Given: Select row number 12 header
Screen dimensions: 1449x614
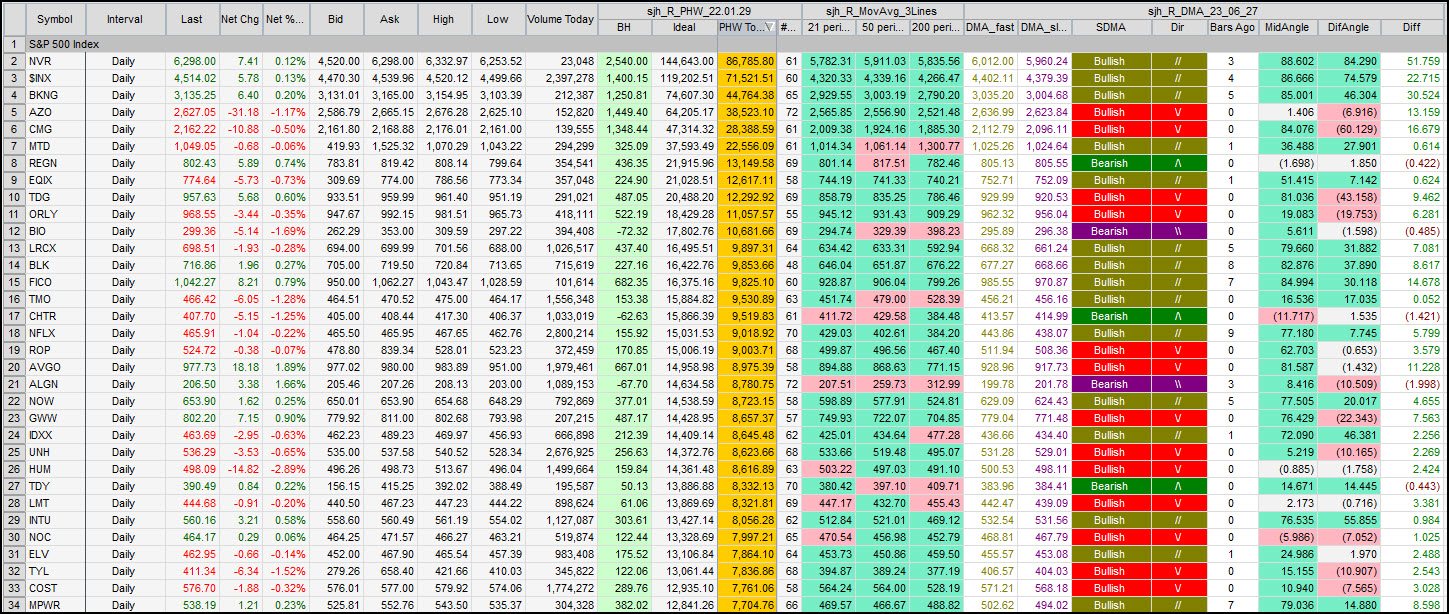Looking at the screenshot, I should point(14,231).
